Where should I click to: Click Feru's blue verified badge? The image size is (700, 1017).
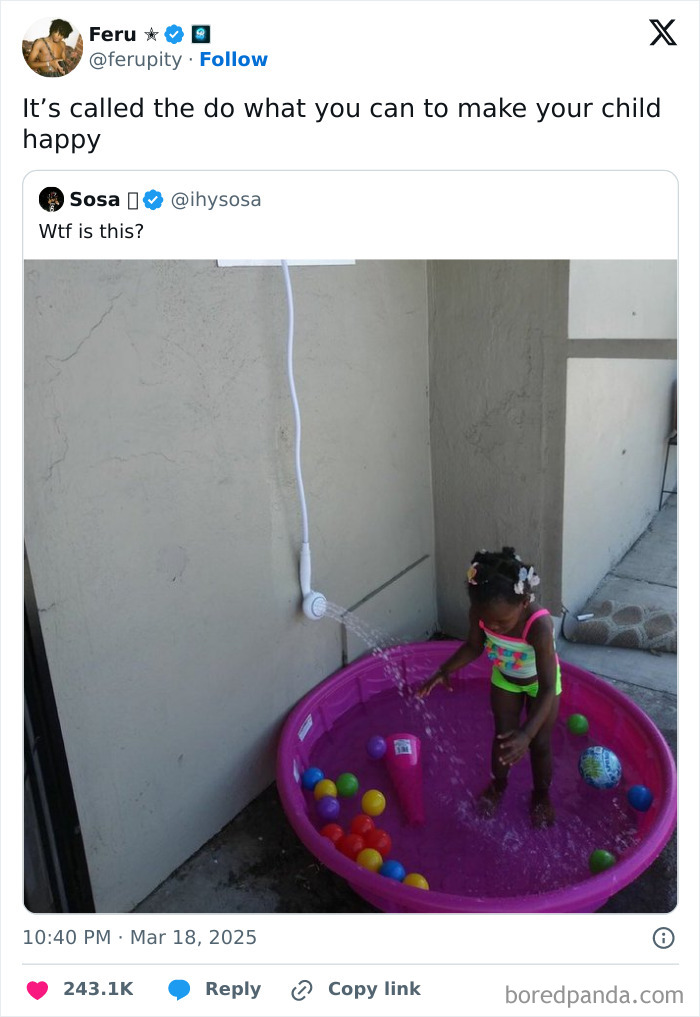pos(174,34)
